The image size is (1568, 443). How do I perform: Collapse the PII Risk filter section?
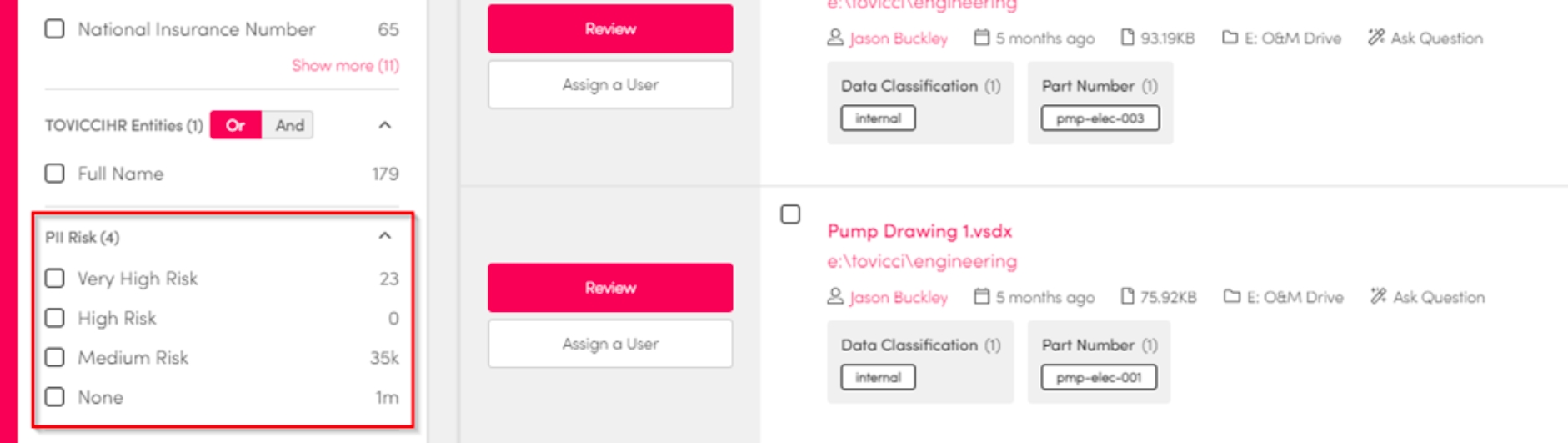coord(384,236)
